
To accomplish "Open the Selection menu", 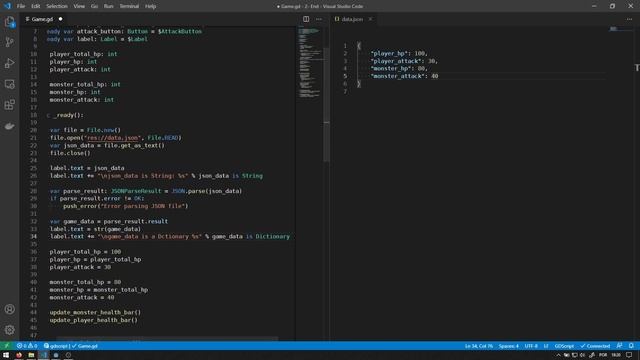I will tap(57, 6).
